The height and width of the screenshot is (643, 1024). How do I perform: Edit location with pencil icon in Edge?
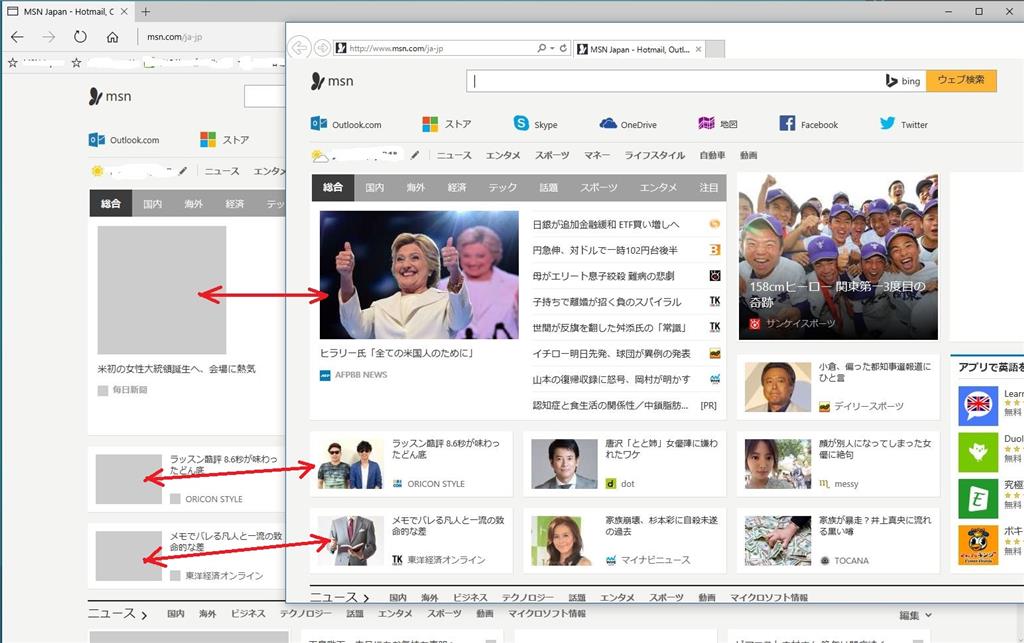point(183,171)
